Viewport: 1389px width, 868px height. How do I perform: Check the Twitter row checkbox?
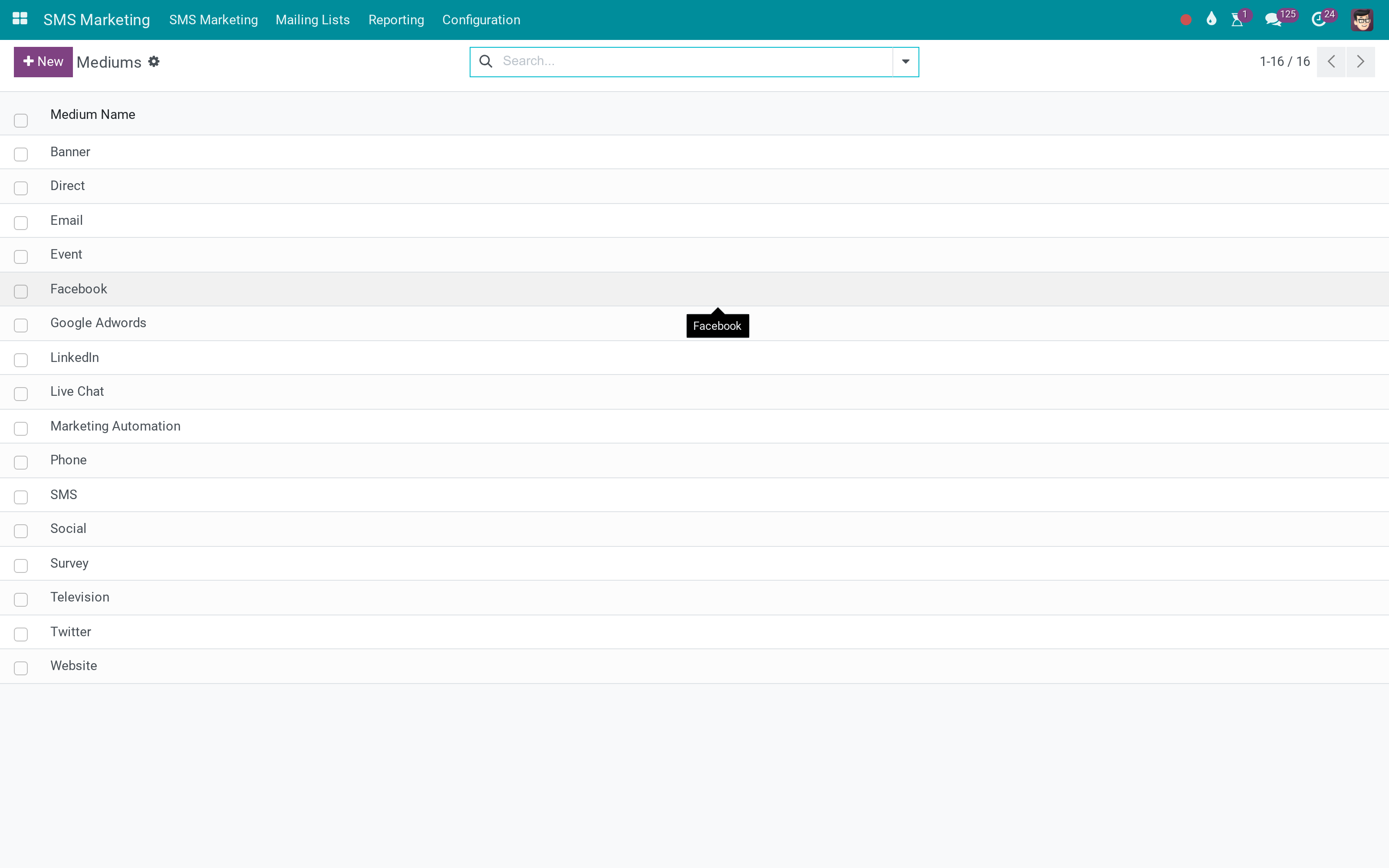coord(21,635)
